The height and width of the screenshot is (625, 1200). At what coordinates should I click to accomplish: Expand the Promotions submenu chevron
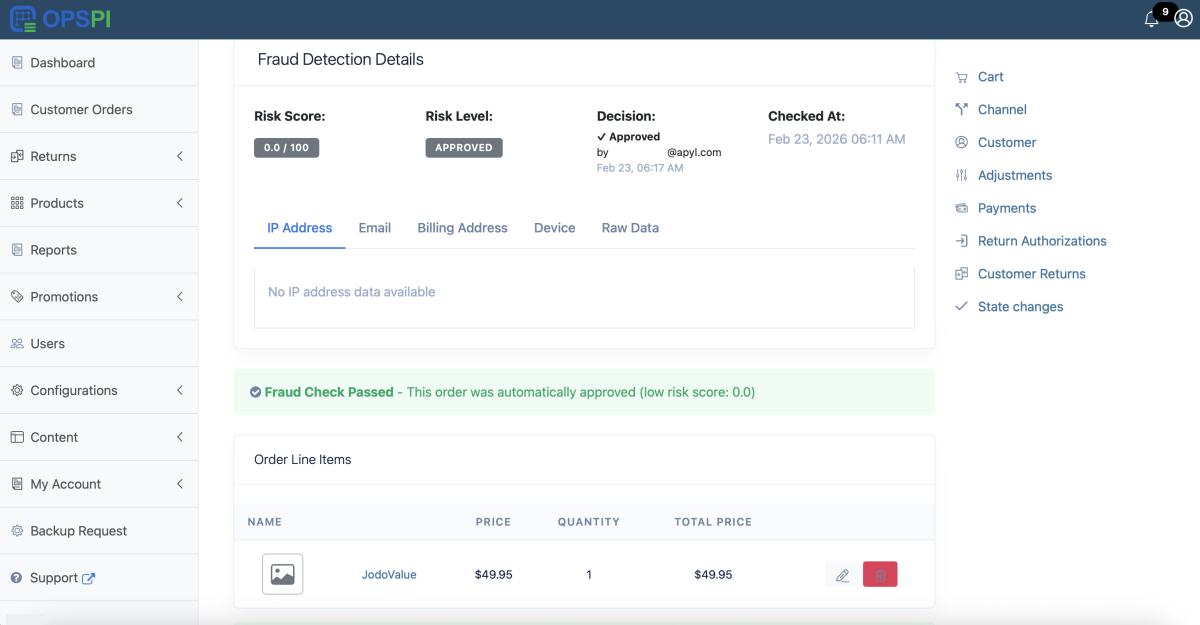(180, 297)
